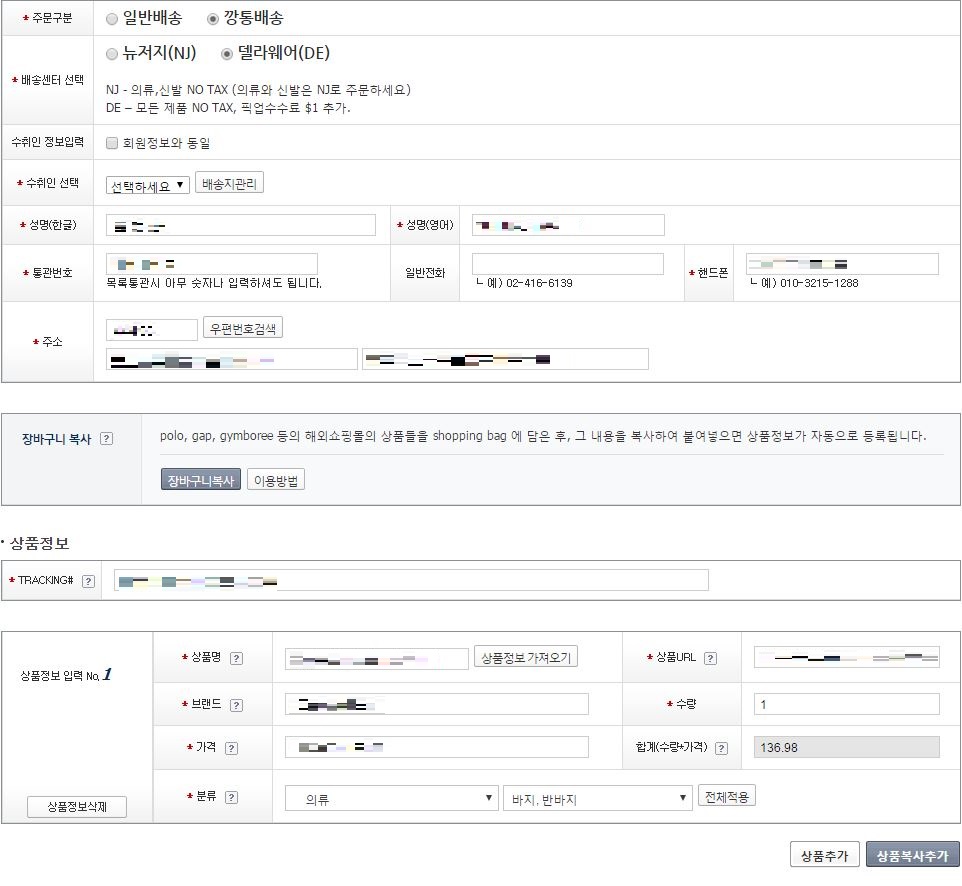Viewport: 962px width, 886px height.
Task: Click help icon beside TRACKING# label
Action: [x=88, y=581]
